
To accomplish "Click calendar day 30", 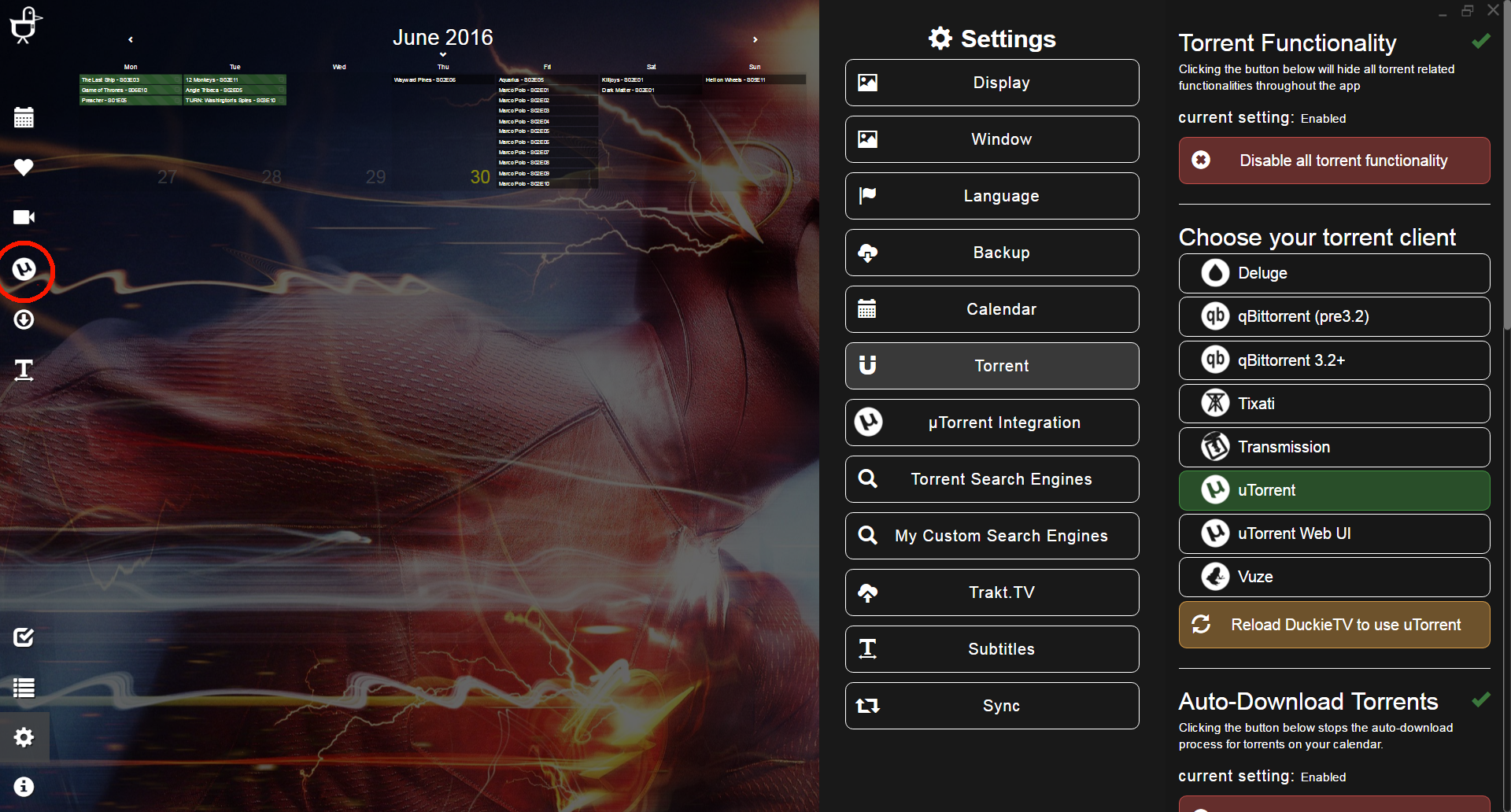I will click(x=480, y=177).
